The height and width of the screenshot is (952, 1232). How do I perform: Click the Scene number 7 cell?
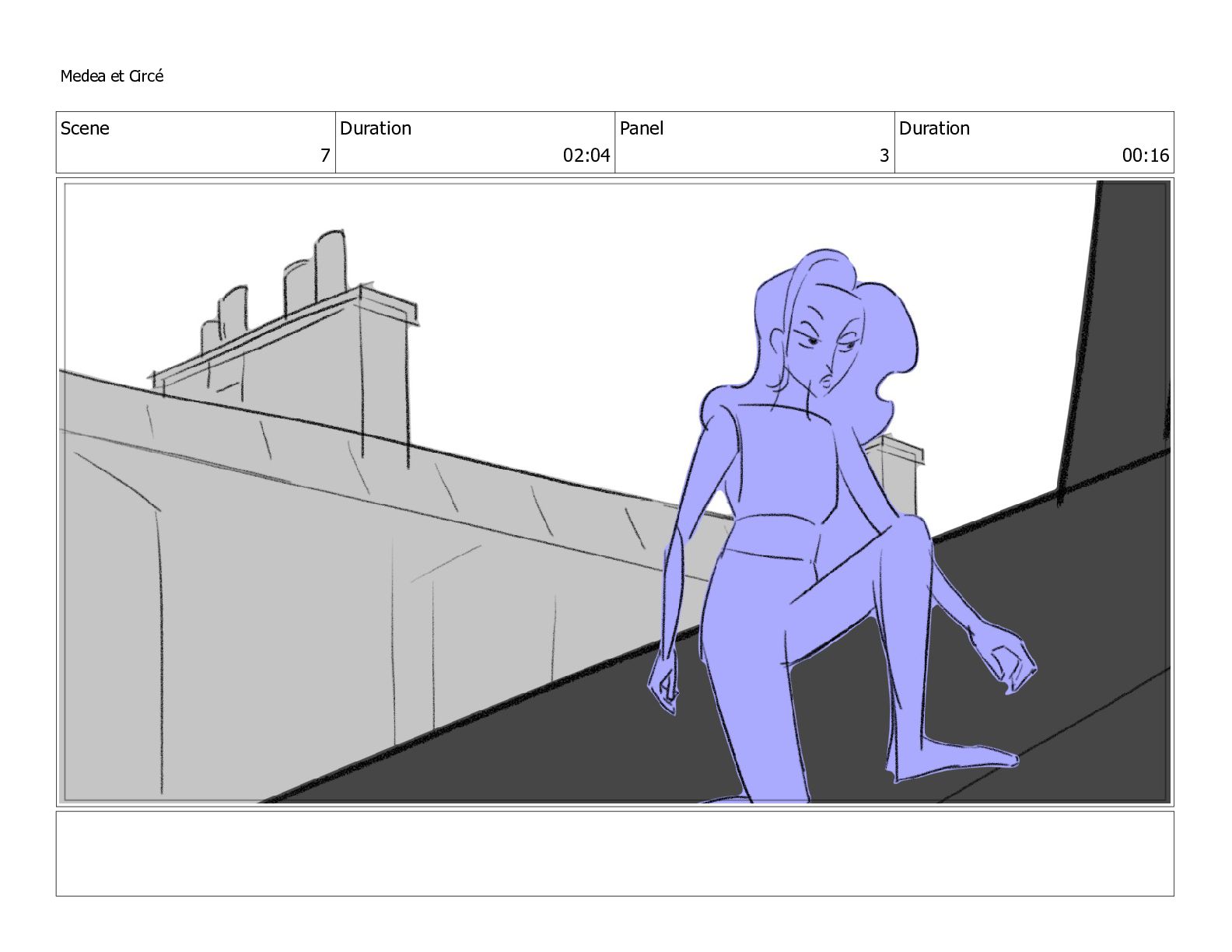pyautogui.click(x=196, y=142)
